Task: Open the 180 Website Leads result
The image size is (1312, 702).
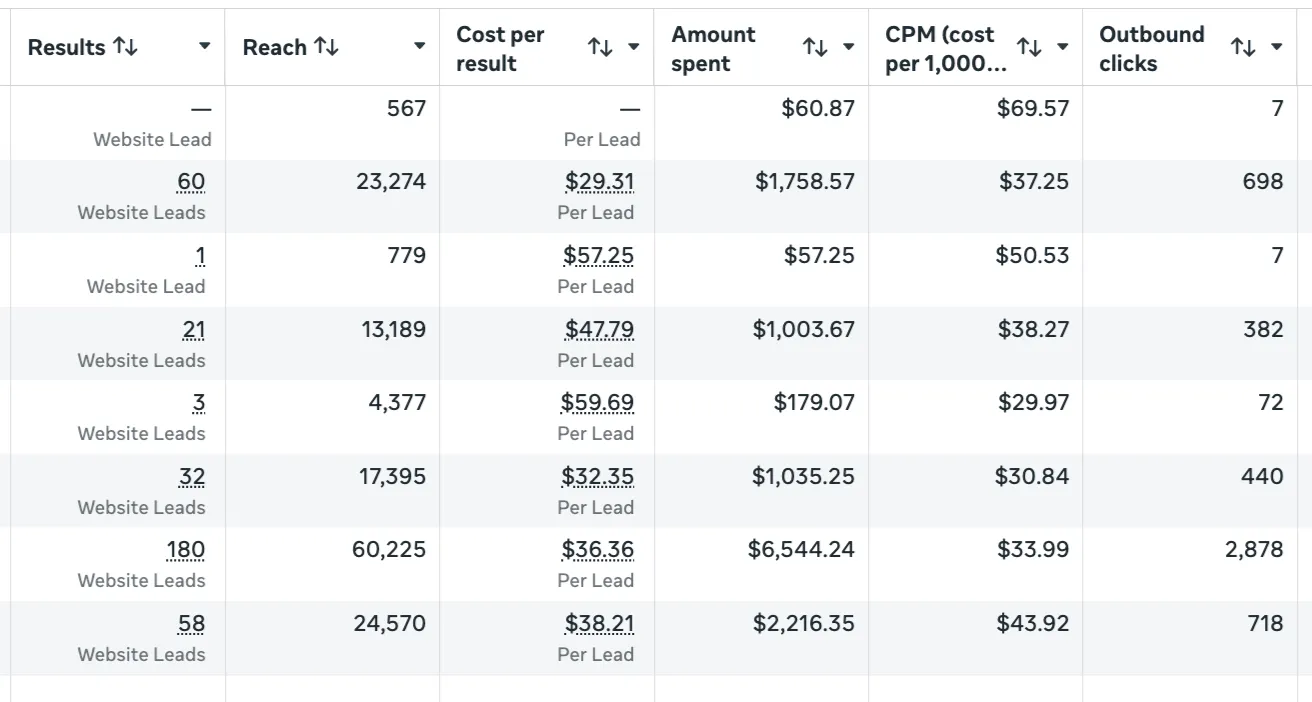Action: [186, 550]
